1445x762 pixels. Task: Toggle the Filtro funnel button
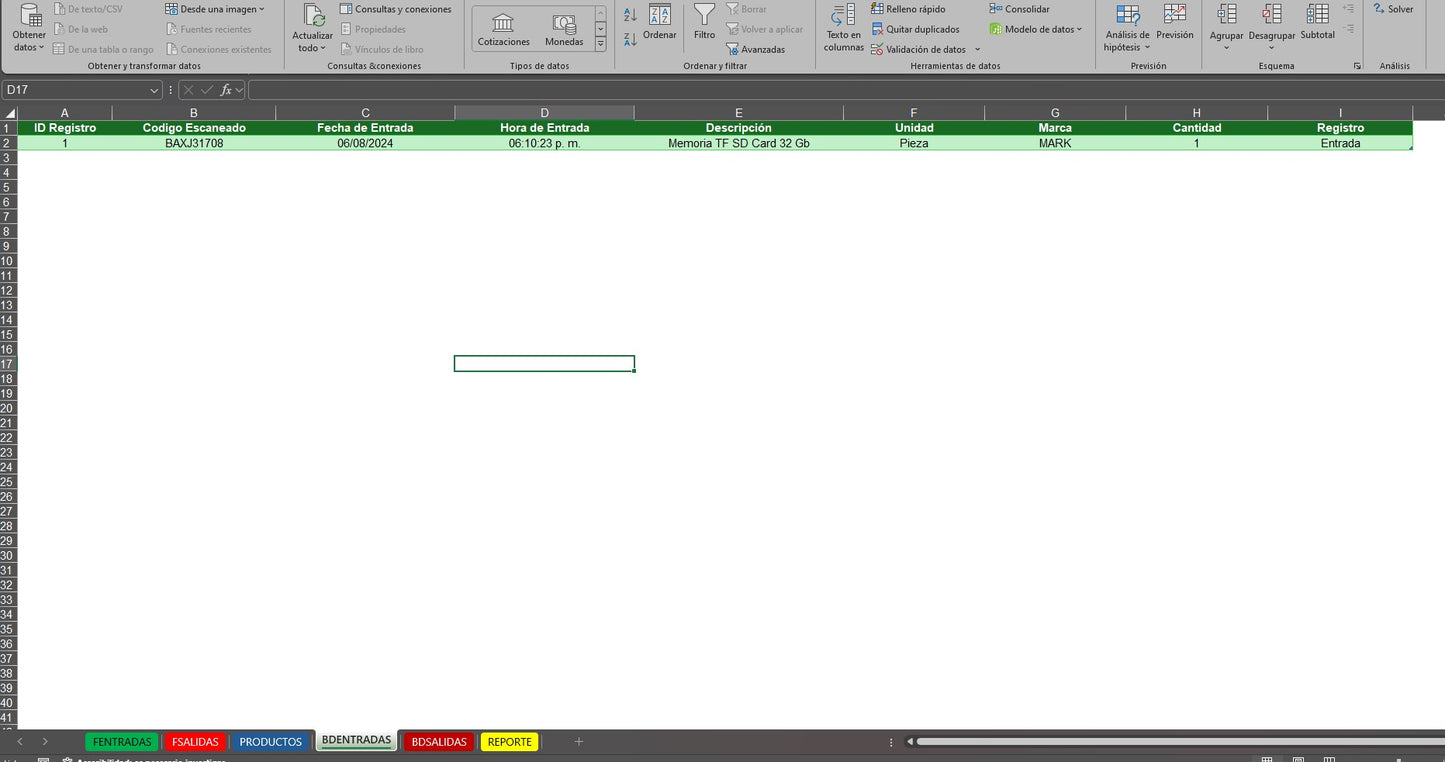705,22
